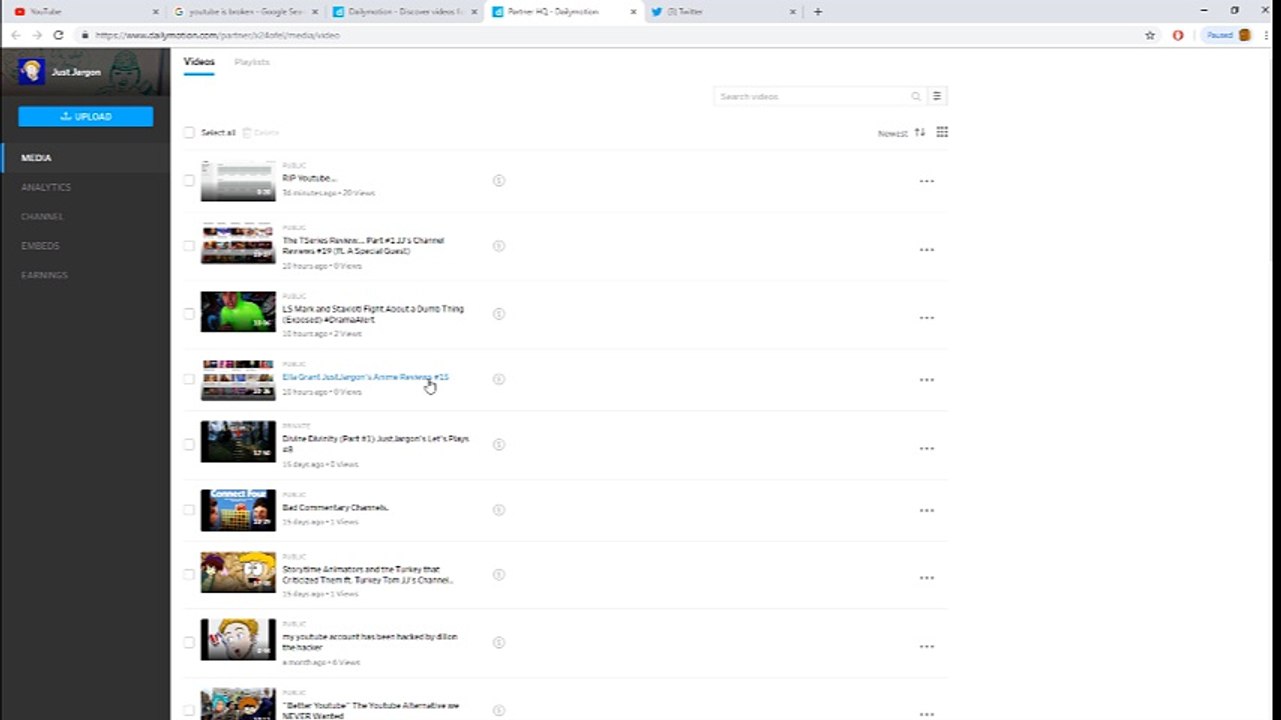Open the browser three-dot menu
Viewport: 1281px width, 720px height.
(x=1268, y=35)
